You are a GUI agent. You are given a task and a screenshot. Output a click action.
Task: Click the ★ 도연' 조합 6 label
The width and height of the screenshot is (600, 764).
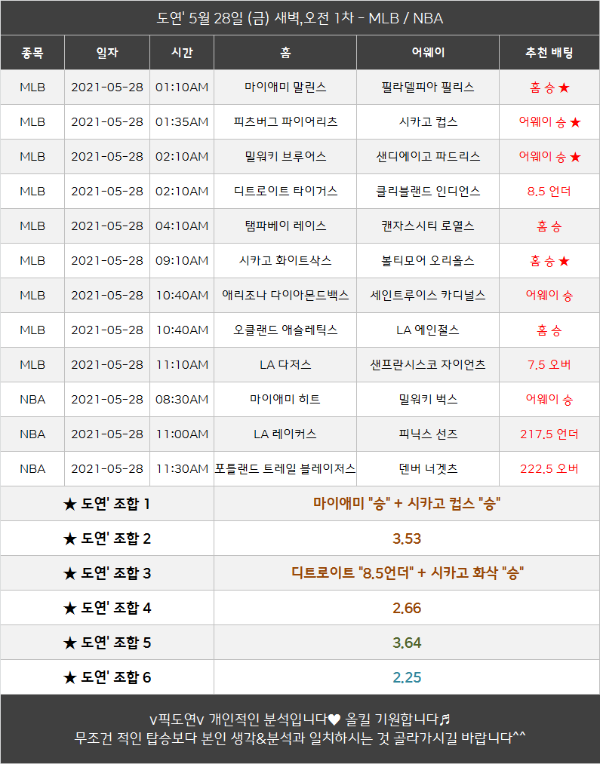click(107, 677)
